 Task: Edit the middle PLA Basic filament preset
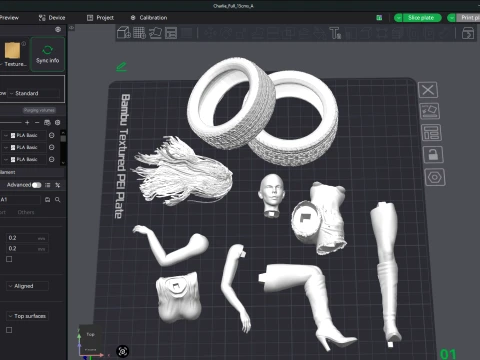(x=52, y=147)
